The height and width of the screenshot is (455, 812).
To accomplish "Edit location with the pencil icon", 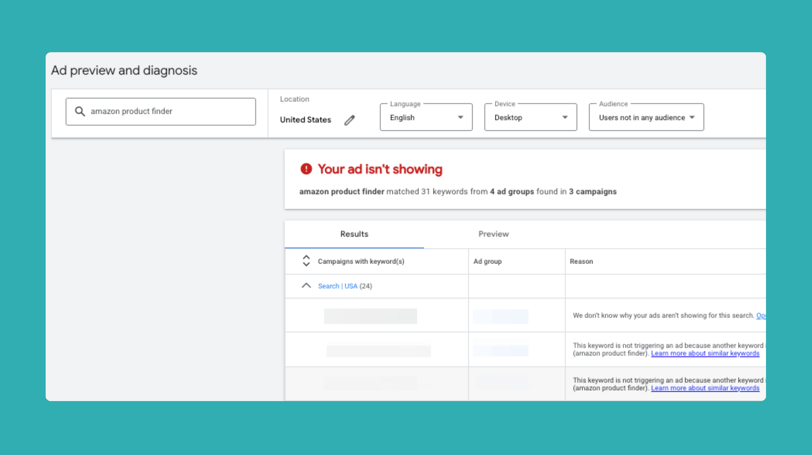I will click(350, 120).
